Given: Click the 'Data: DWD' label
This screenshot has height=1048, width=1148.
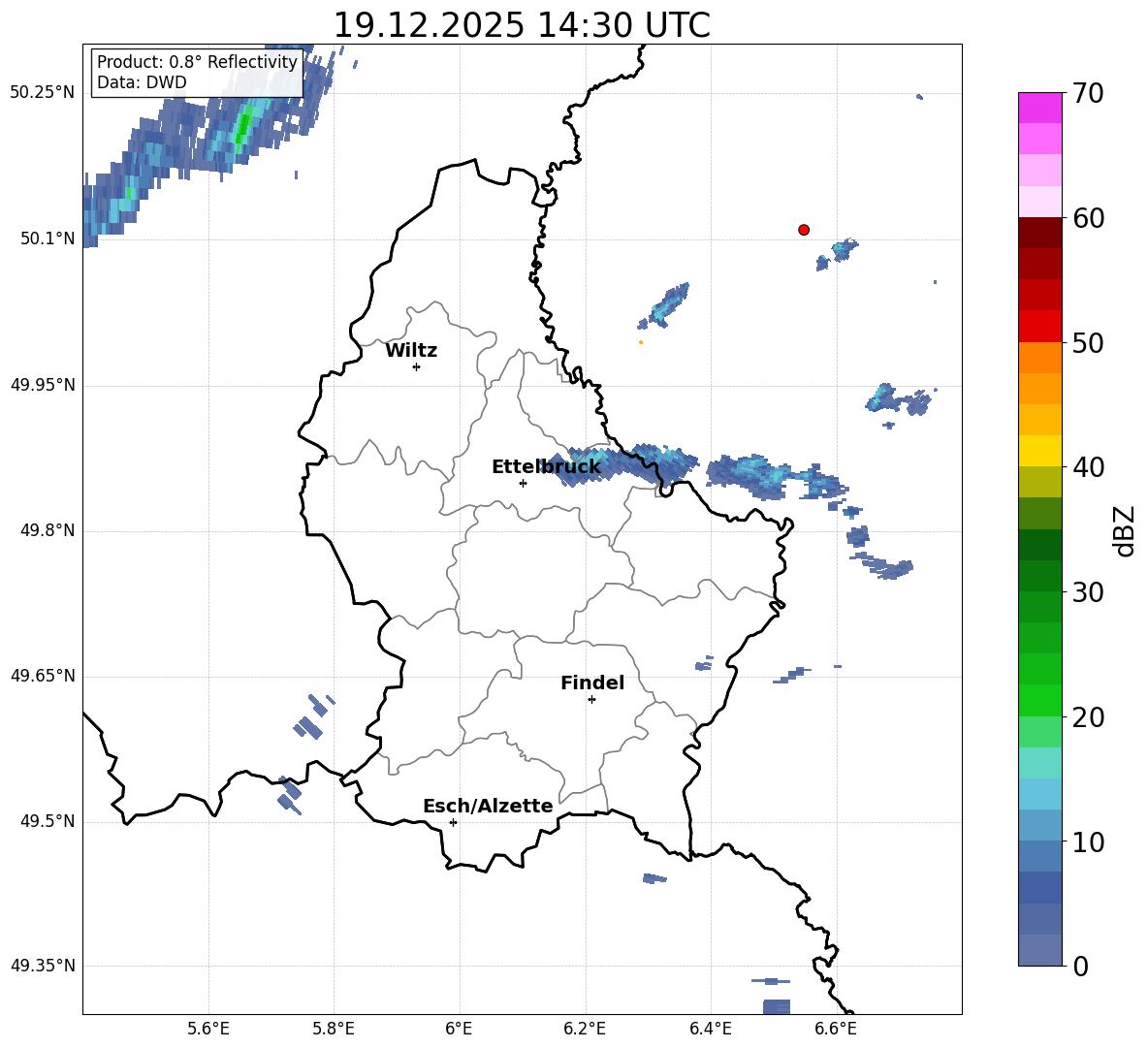Looking at the screenshot, I should pos(142,82).
